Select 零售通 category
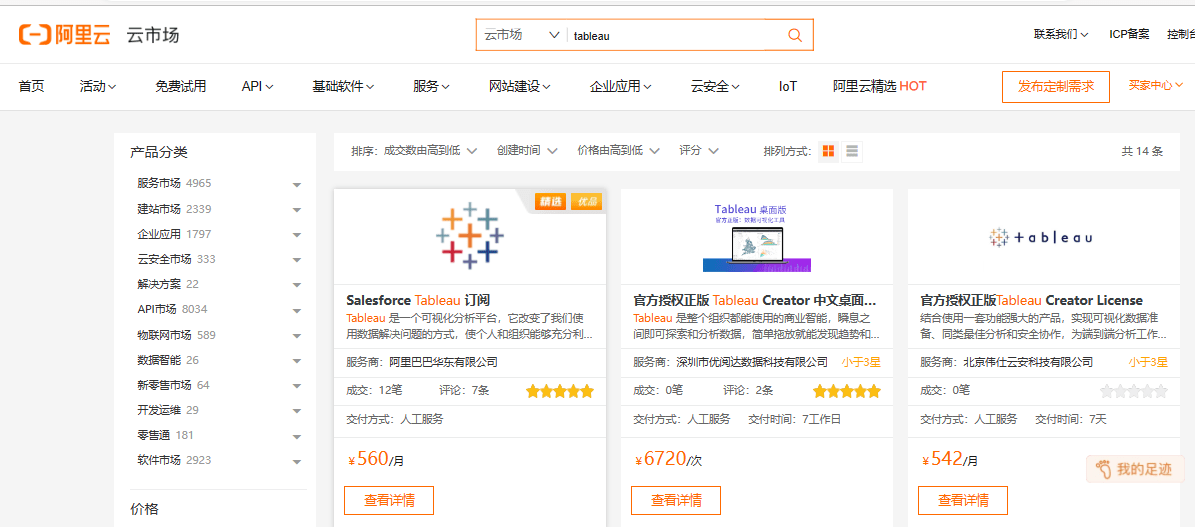 pos(154,435)
